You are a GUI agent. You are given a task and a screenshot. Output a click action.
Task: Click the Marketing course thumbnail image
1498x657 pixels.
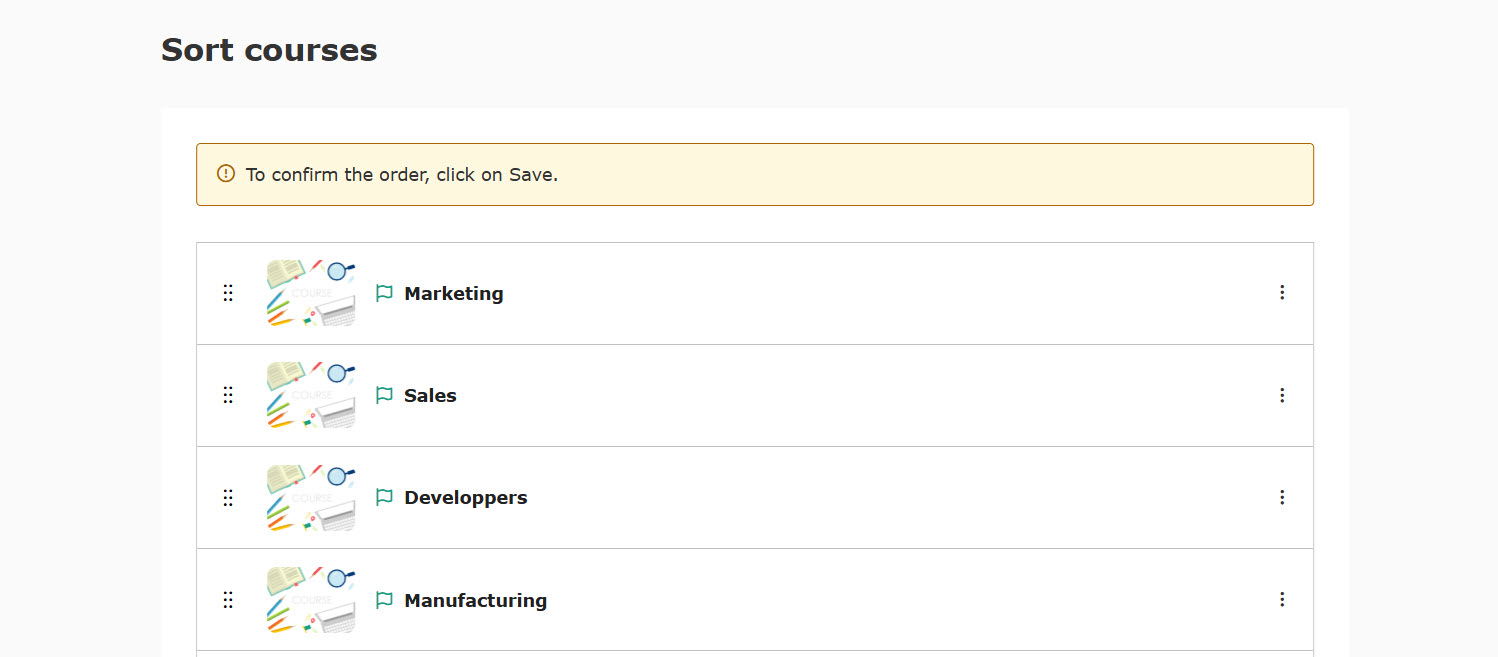(x=311, y=293)
